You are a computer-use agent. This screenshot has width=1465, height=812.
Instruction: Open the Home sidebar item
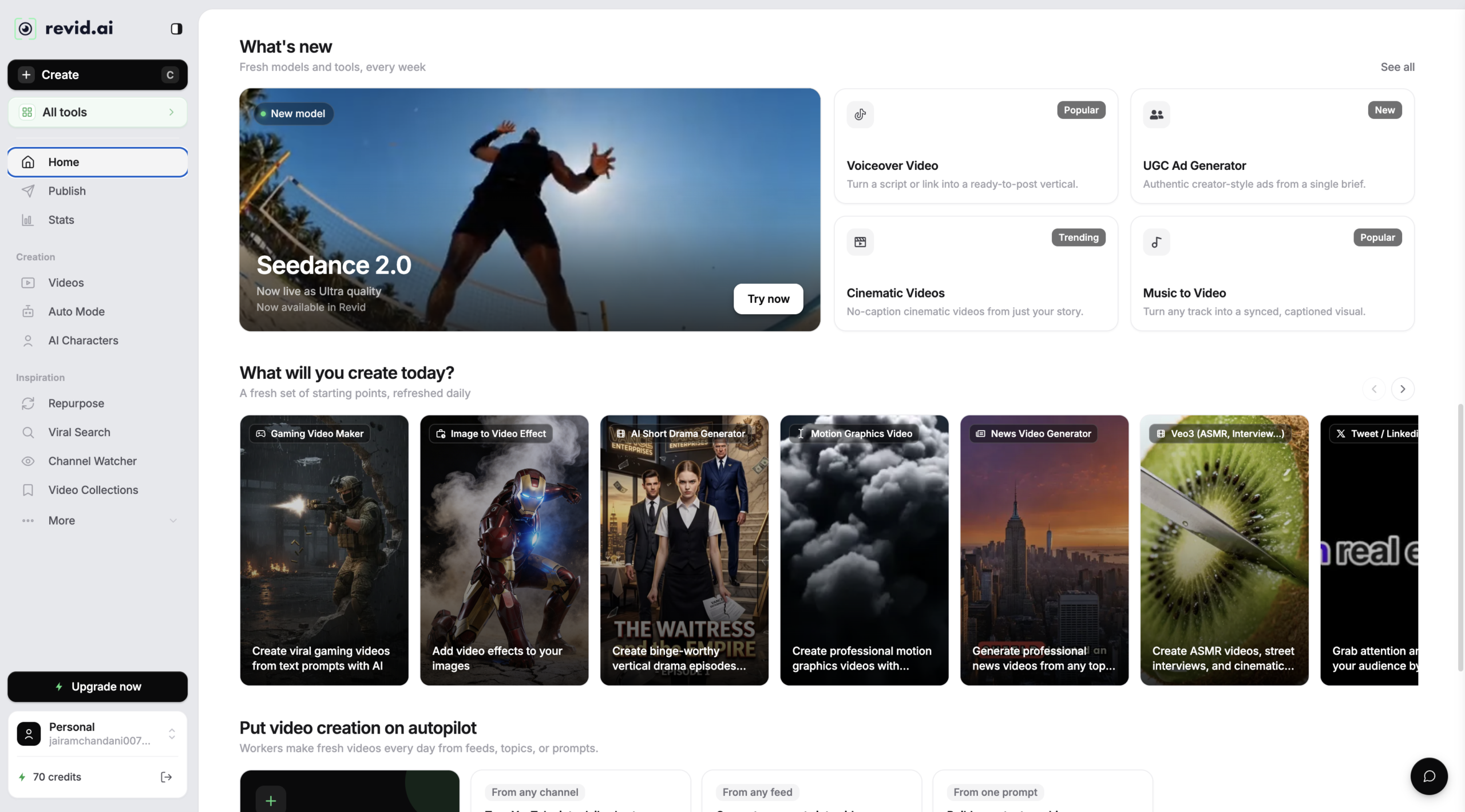[x=97, y=162]
